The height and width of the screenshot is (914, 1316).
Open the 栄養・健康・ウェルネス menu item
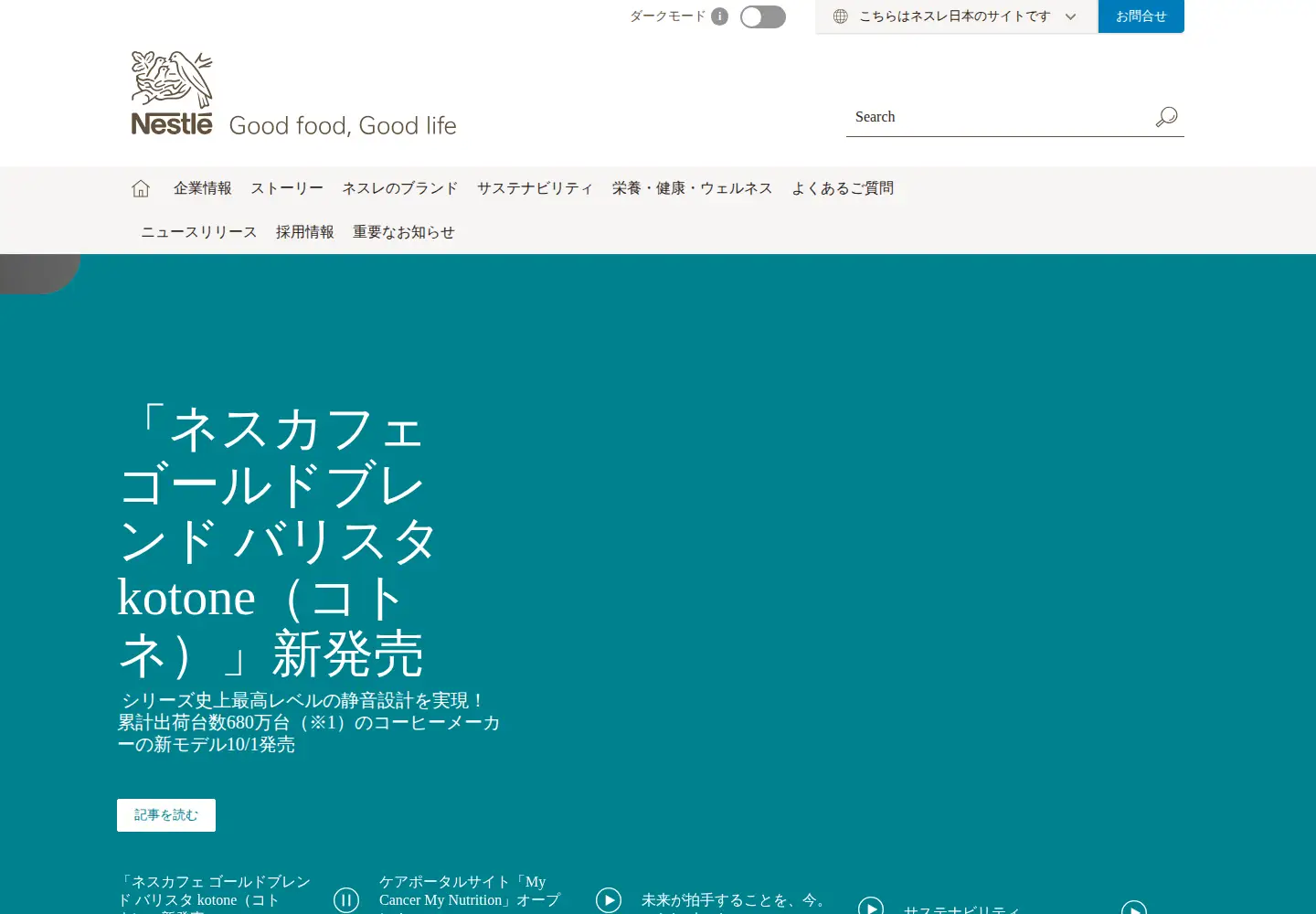point(693,188)
